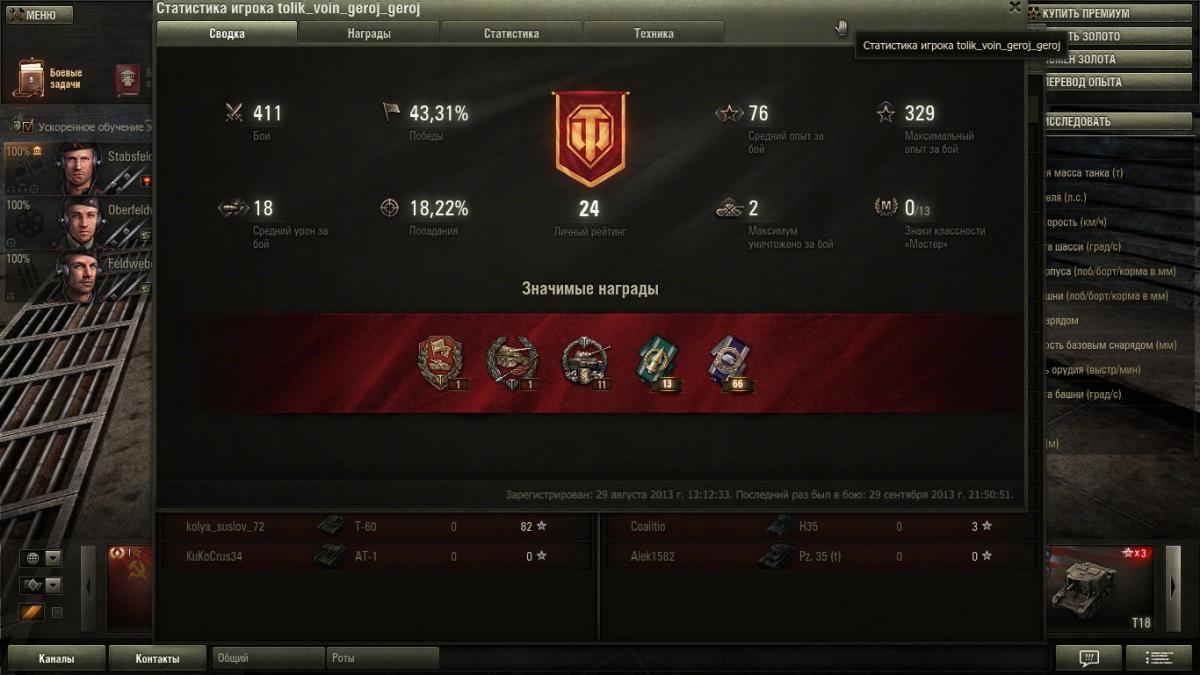Select the T18 tank thumbnail
The height and width of the screenshot is (675, 1200).
[x=1103, y=588]
